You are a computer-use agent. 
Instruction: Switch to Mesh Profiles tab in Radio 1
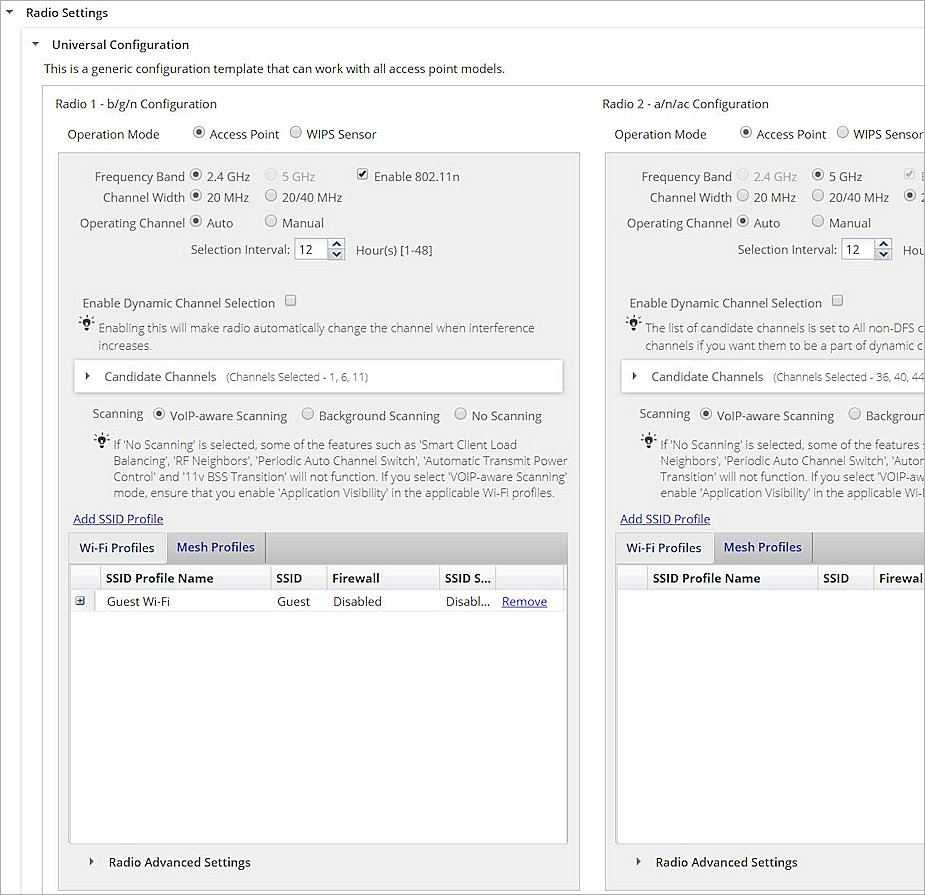(x=215, y=547)
